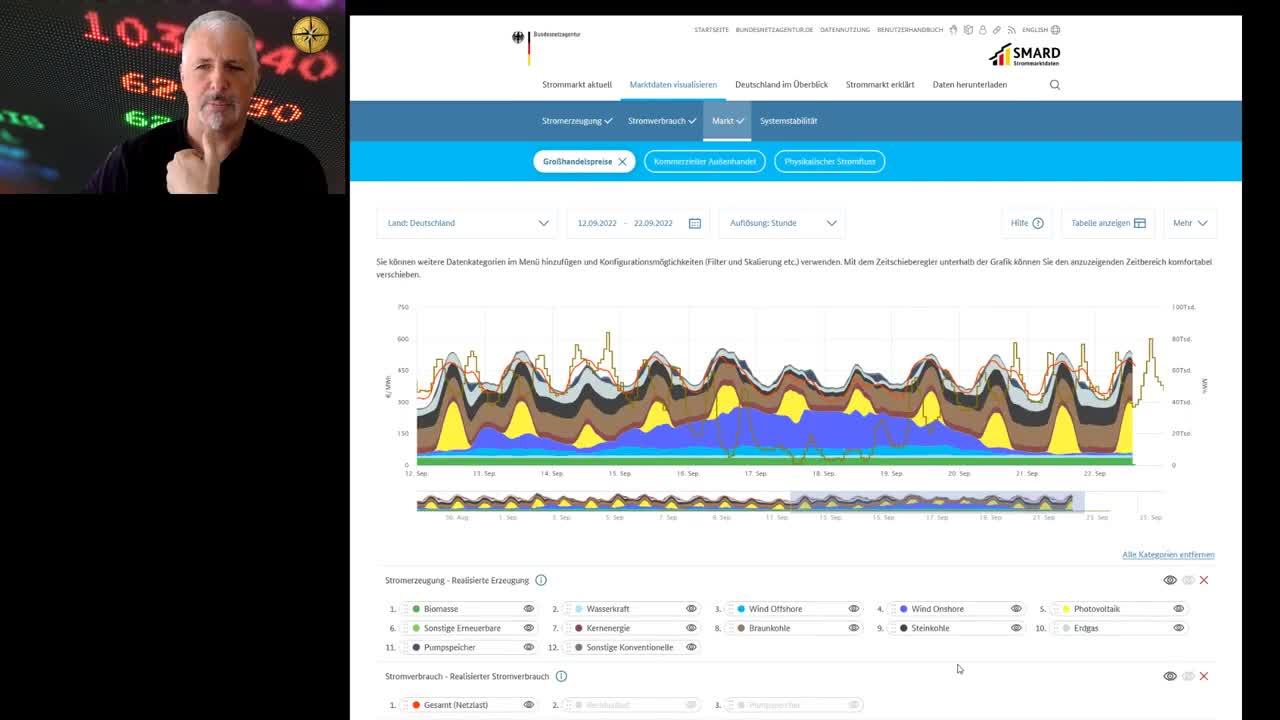Image resolution: width=1280 pixels, height=720 pixels.
Task: Open the website search magnifier icon
Action: [1054, 85]
